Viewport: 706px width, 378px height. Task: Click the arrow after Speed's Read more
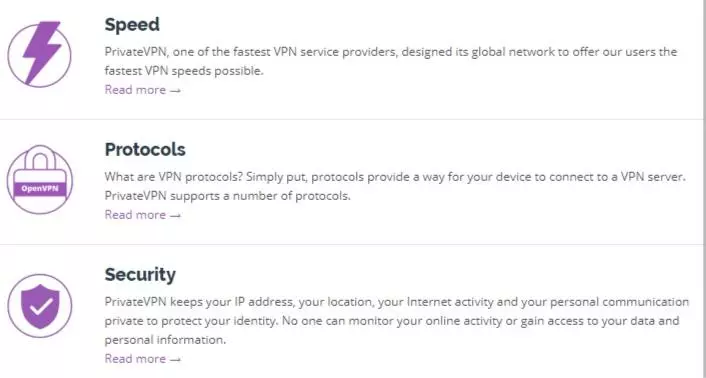[x=176, y=90]
